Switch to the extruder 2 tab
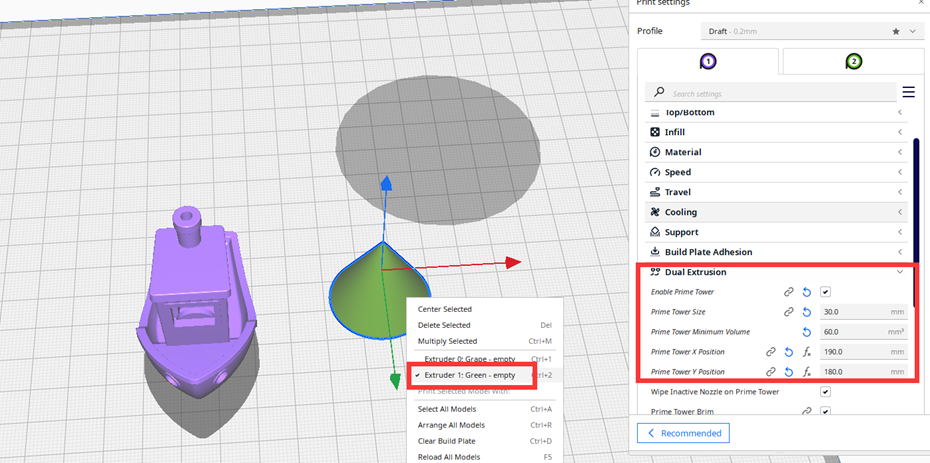930x463 pixels. pyautogui.click(x=853, y=61)
